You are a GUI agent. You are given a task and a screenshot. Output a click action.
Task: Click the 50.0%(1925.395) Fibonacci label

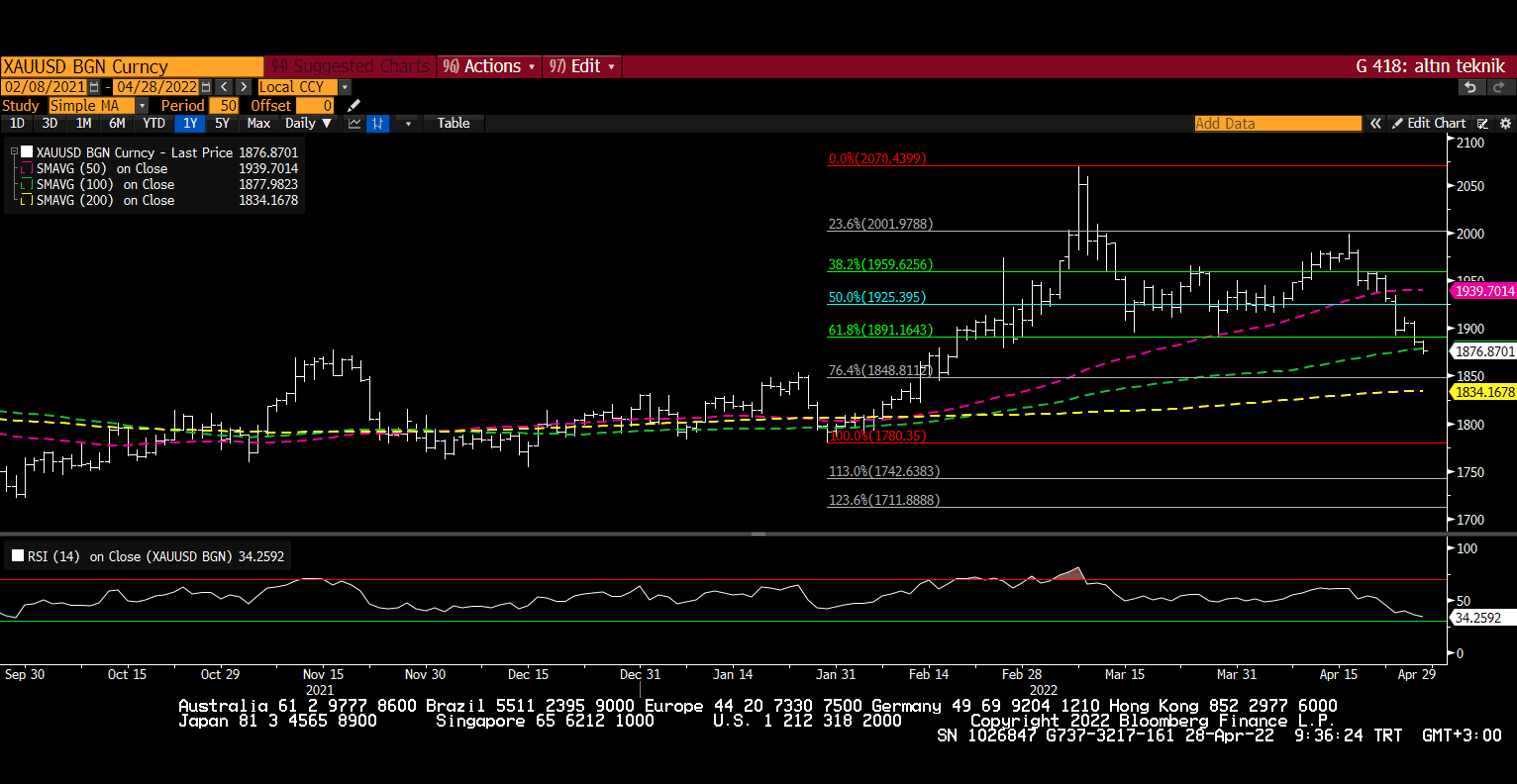pos(876,297)
